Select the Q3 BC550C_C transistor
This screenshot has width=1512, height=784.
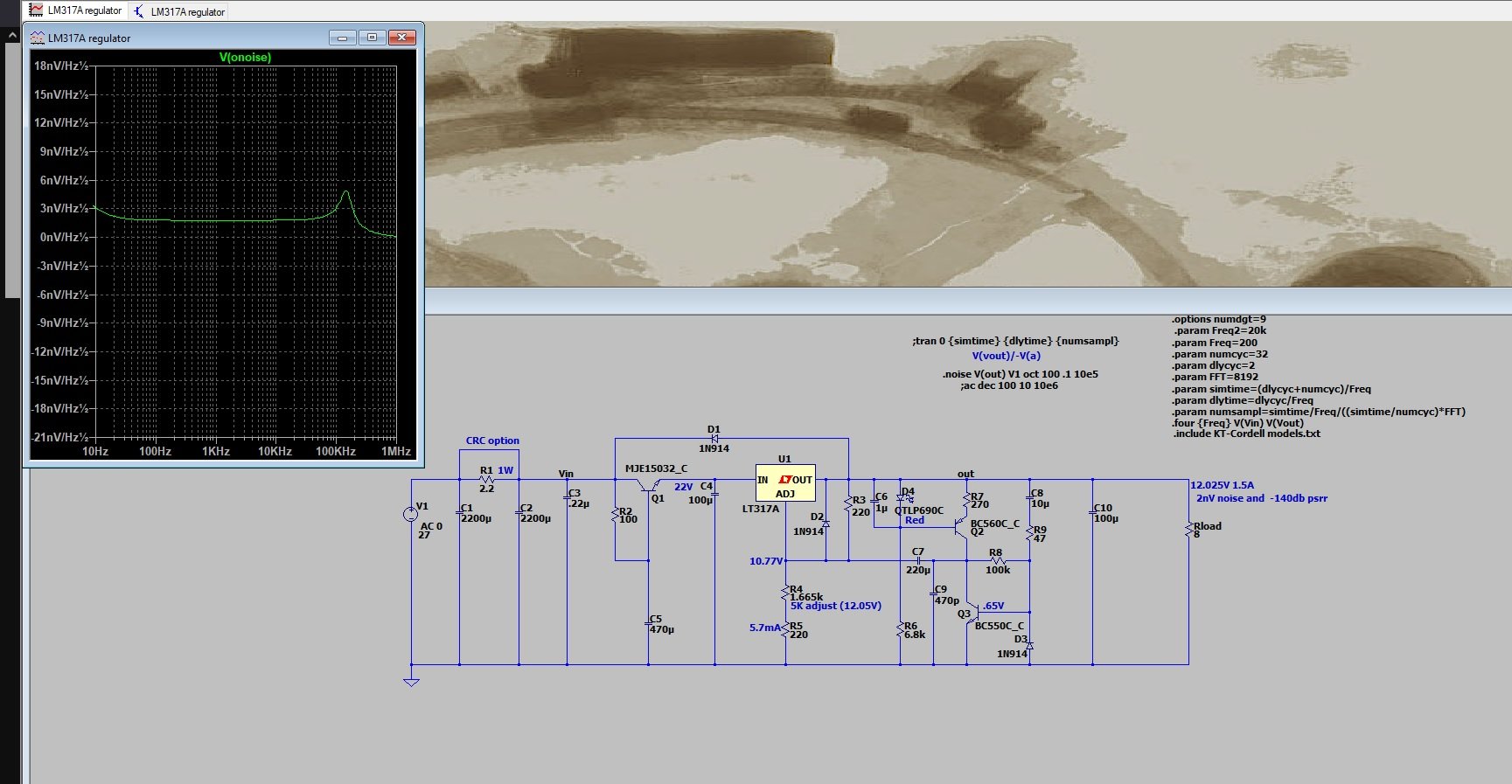tap(972, 613)
